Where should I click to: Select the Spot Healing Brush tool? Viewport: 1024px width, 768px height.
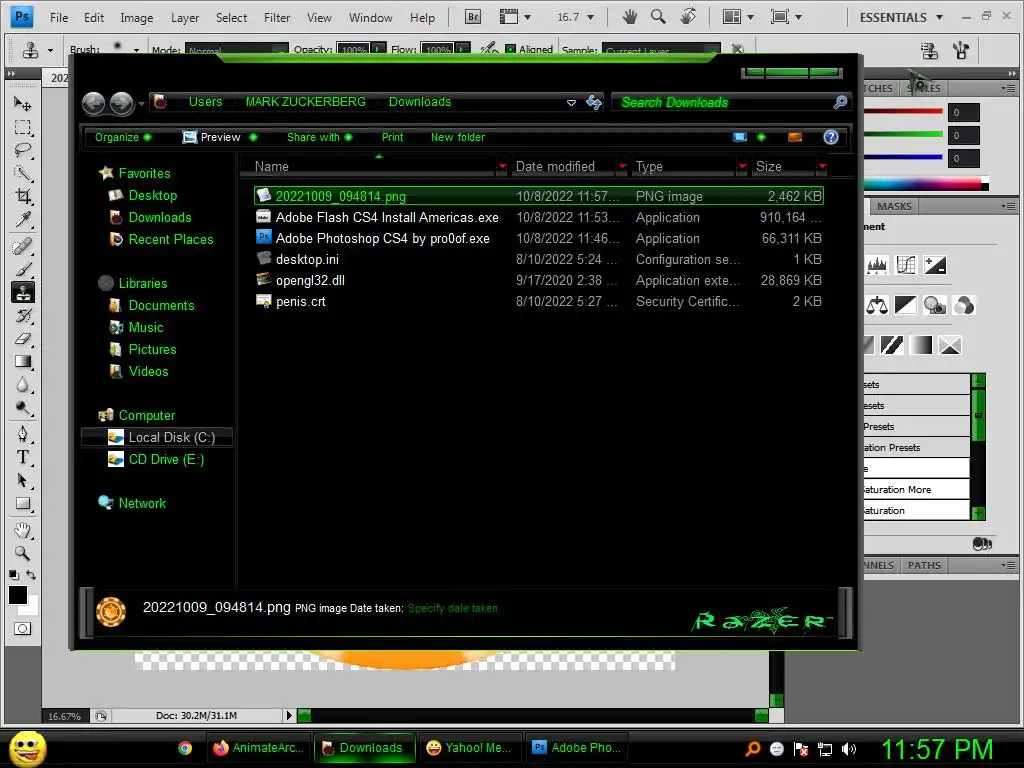pos(22,246)
